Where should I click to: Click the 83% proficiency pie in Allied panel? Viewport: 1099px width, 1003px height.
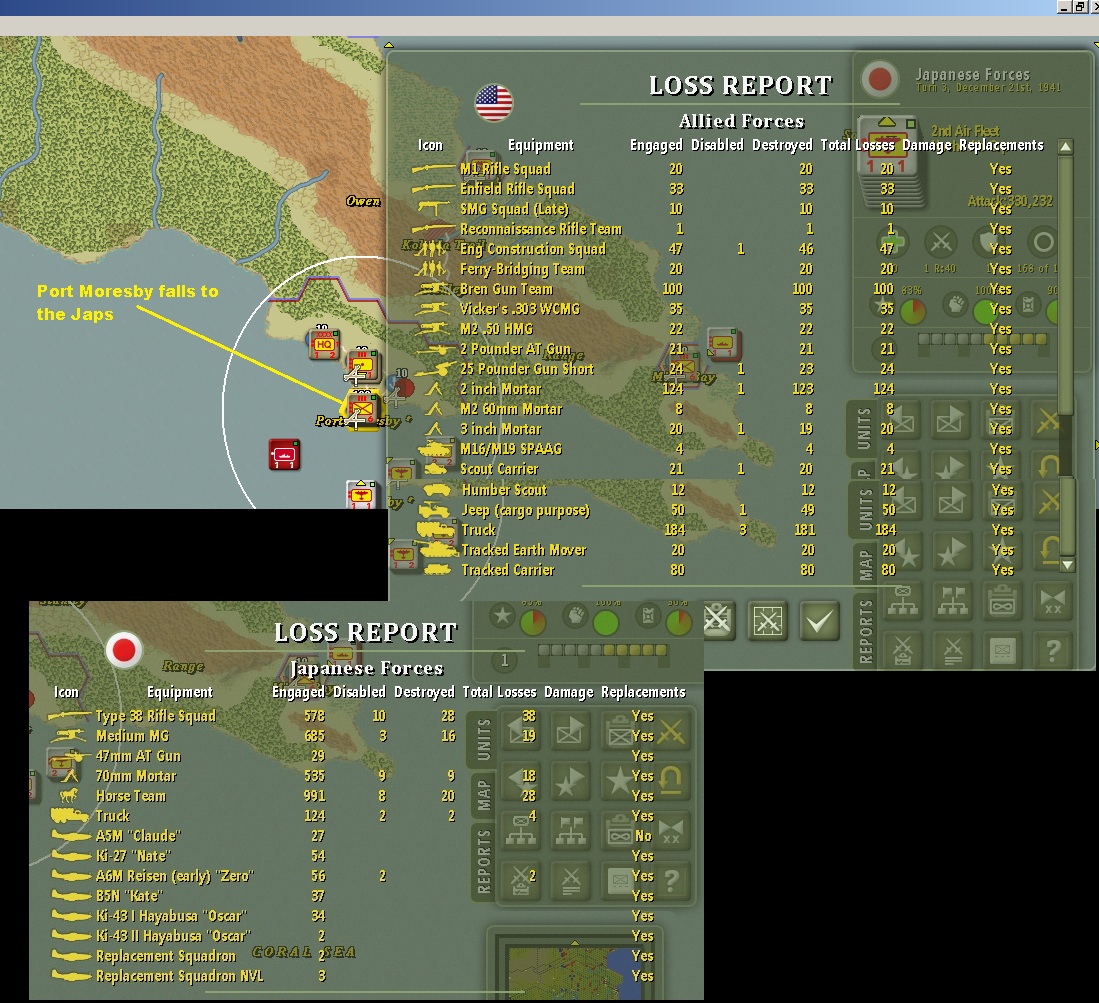(913, 311)
